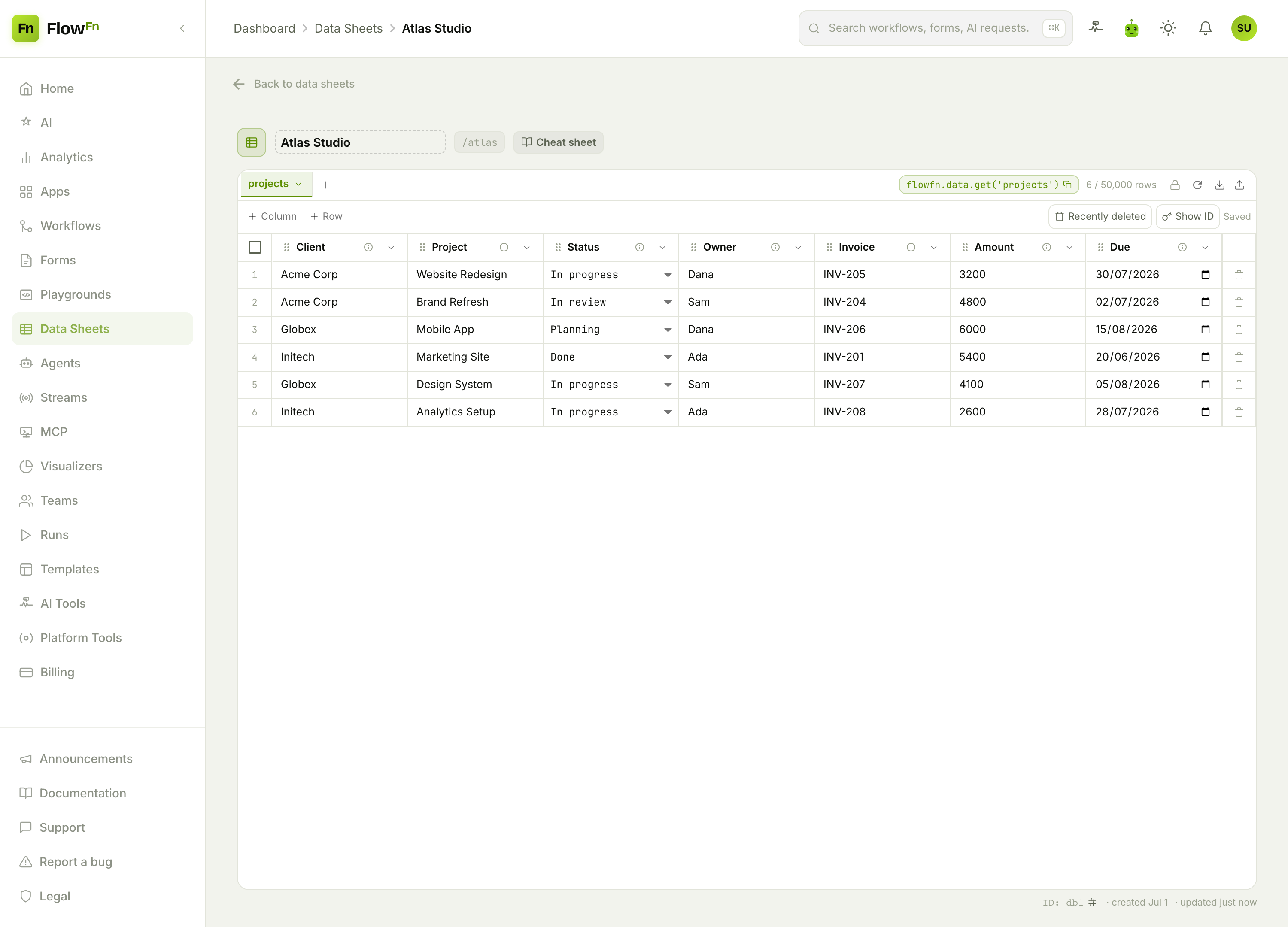Toggle Show ID
This screenshot has height=927, width=1288.
pos(1188,216)
